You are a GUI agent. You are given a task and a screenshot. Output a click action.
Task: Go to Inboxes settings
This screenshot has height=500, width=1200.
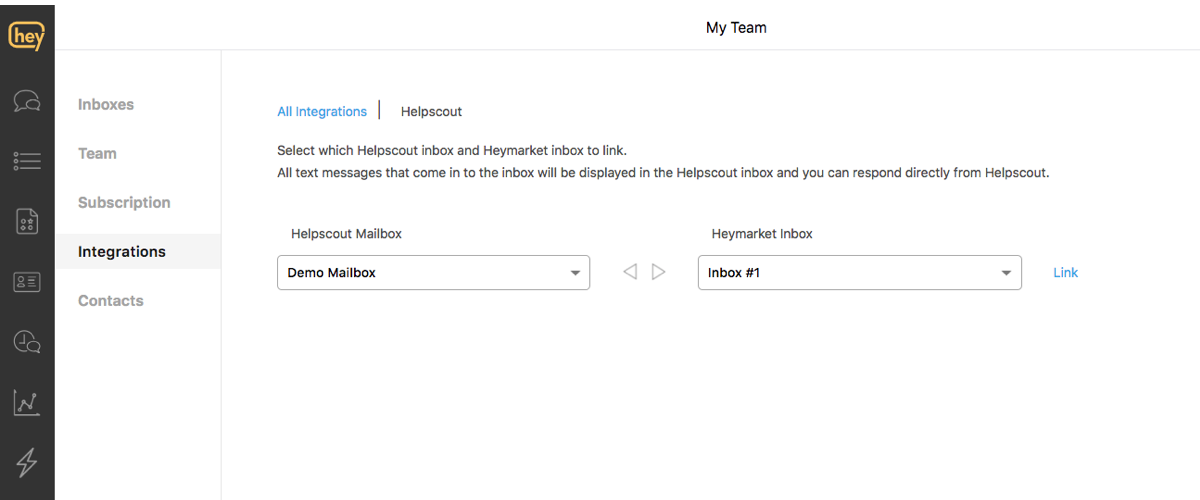[x=106, y=104]
